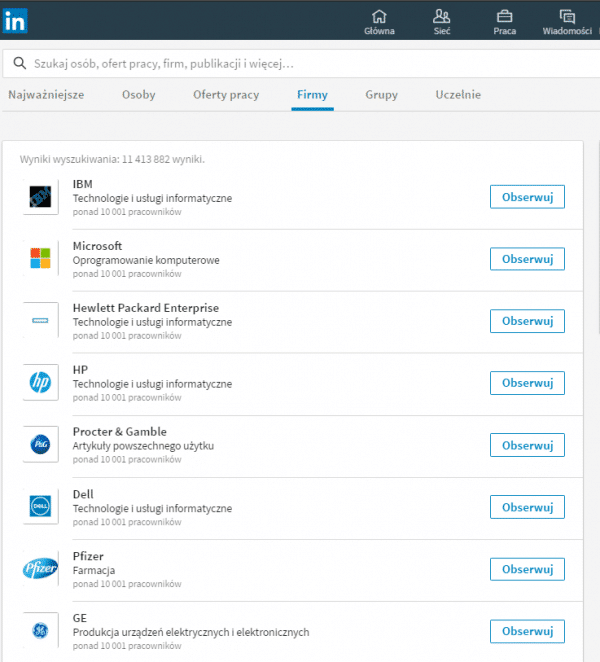Click 'Farmacja' under Pfizer
Viewport: 600px width, 662px height.
point(94,570)
